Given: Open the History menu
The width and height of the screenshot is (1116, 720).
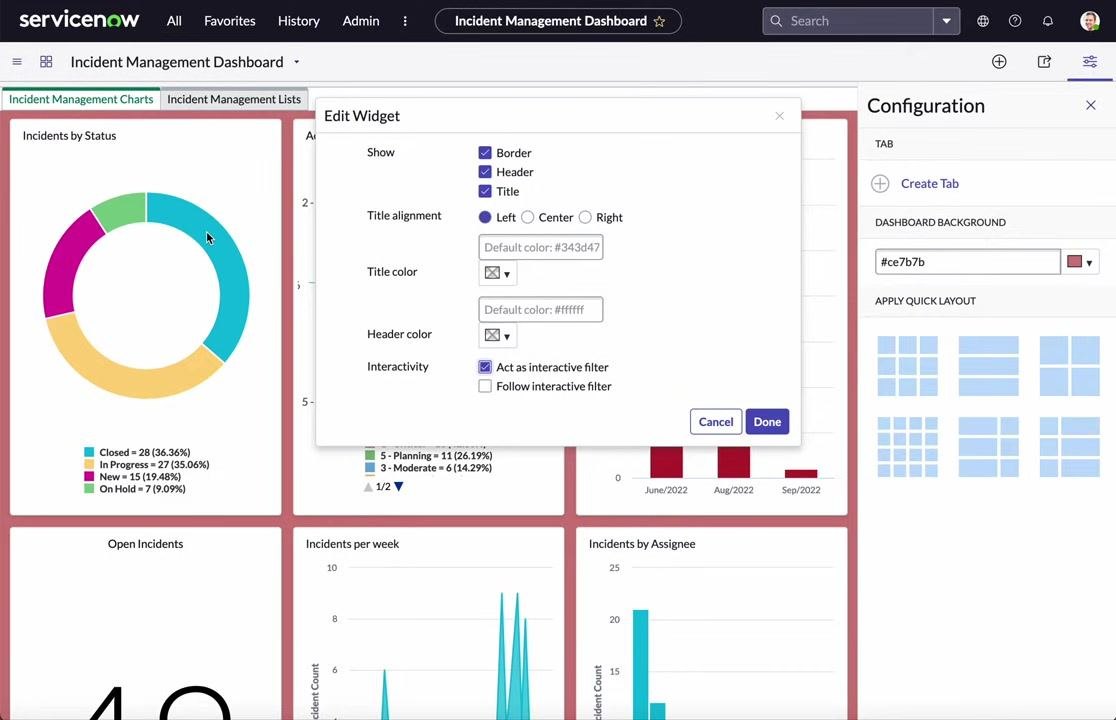Looking at the screenshot, I should point(299,21).
